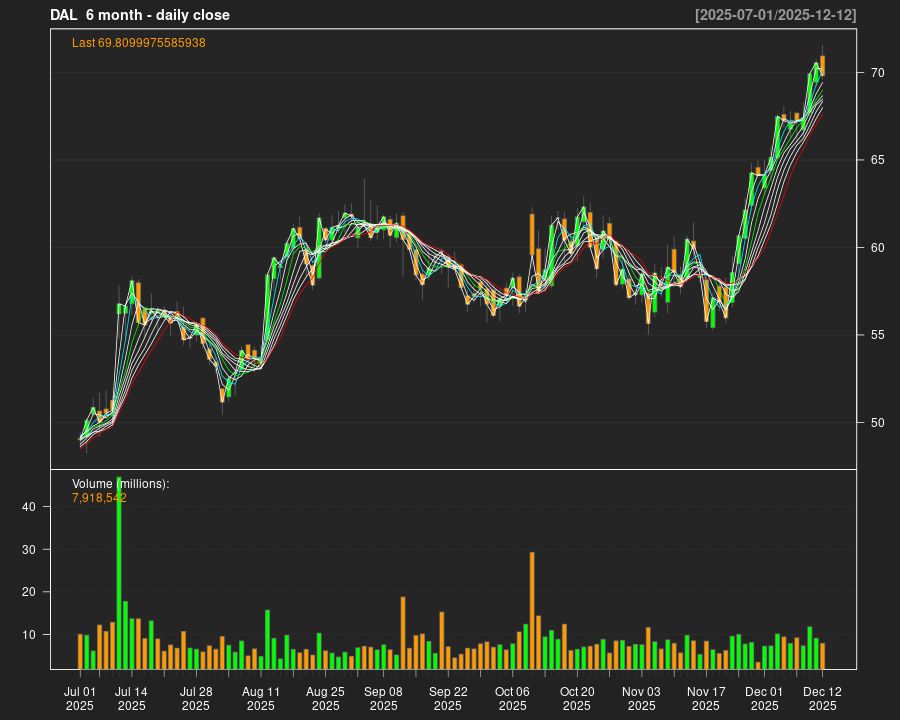Select the tallest green volume bar in July
Viewport: 900px width, 720px height.
click(x=119, y=573)
